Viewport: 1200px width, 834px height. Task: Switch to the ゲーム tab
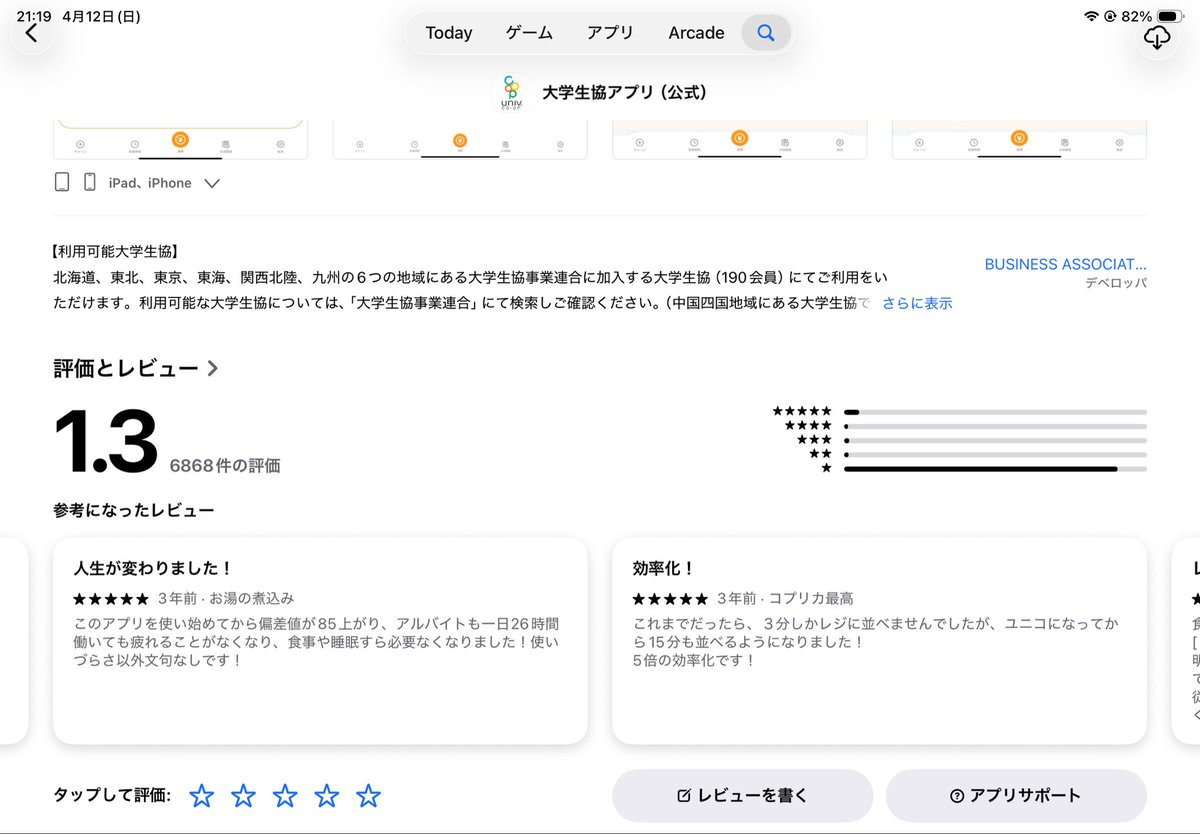[x=529, y=33]
